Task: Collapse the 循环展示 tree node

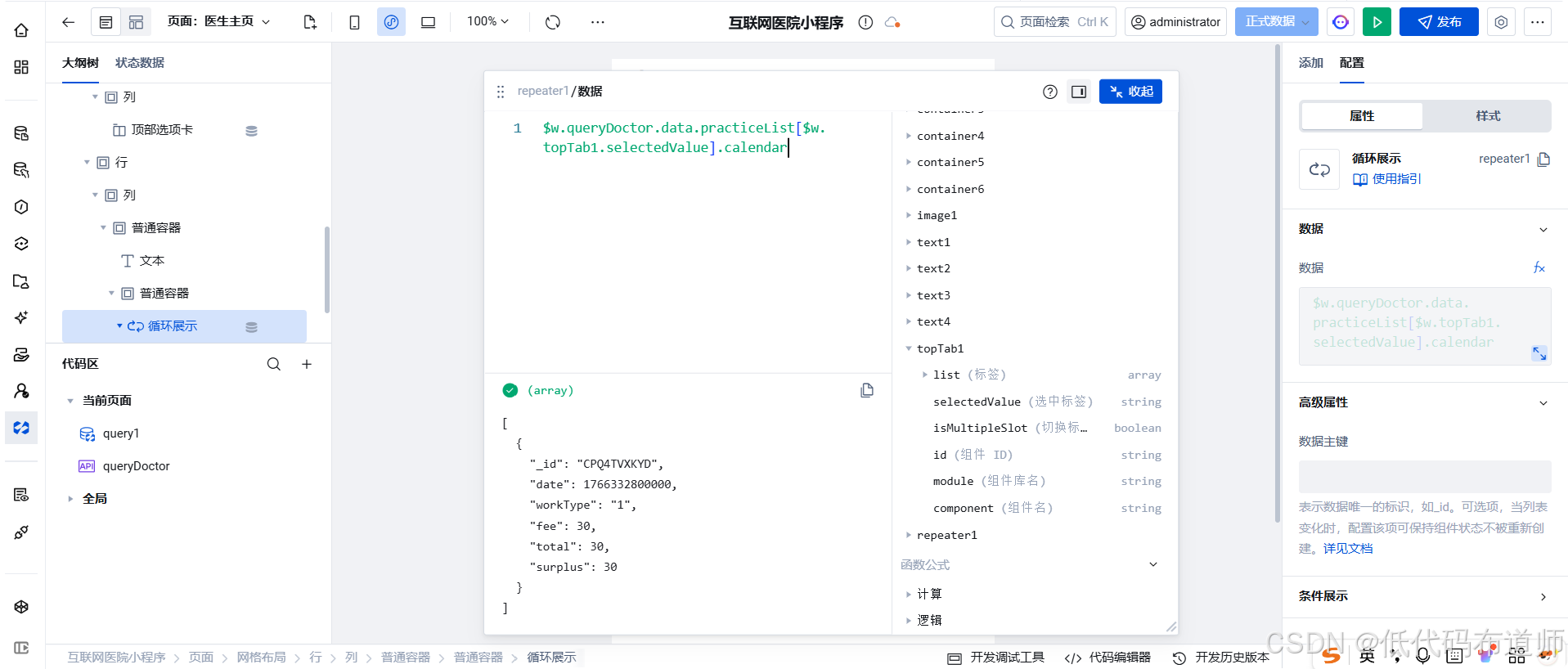Action: point(119,326)
